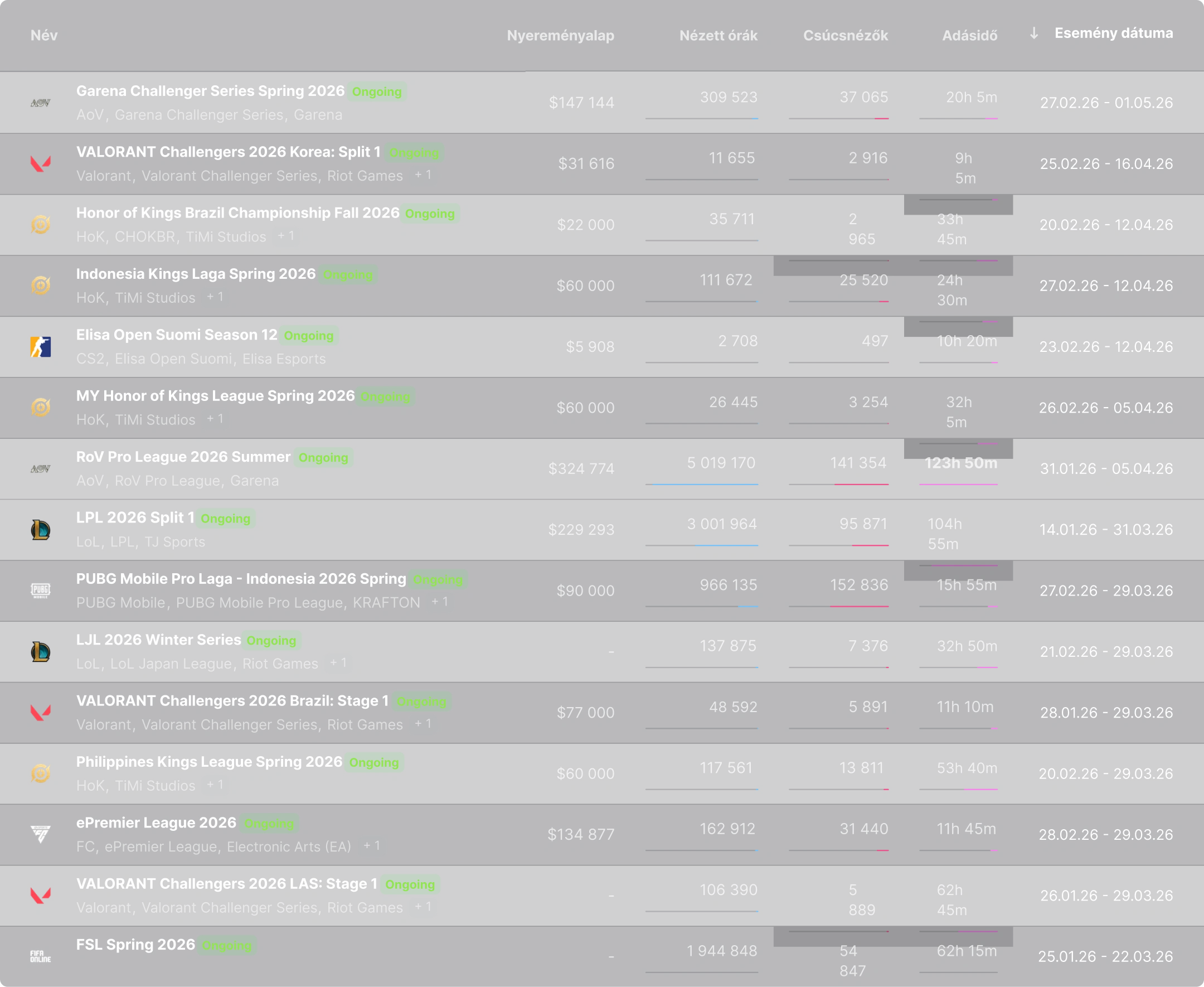This screenshot has width=1204, height=987.
Task: Open the Indonesia Kings Laga Spring 2026 link
Action: [x=196, y=274]
